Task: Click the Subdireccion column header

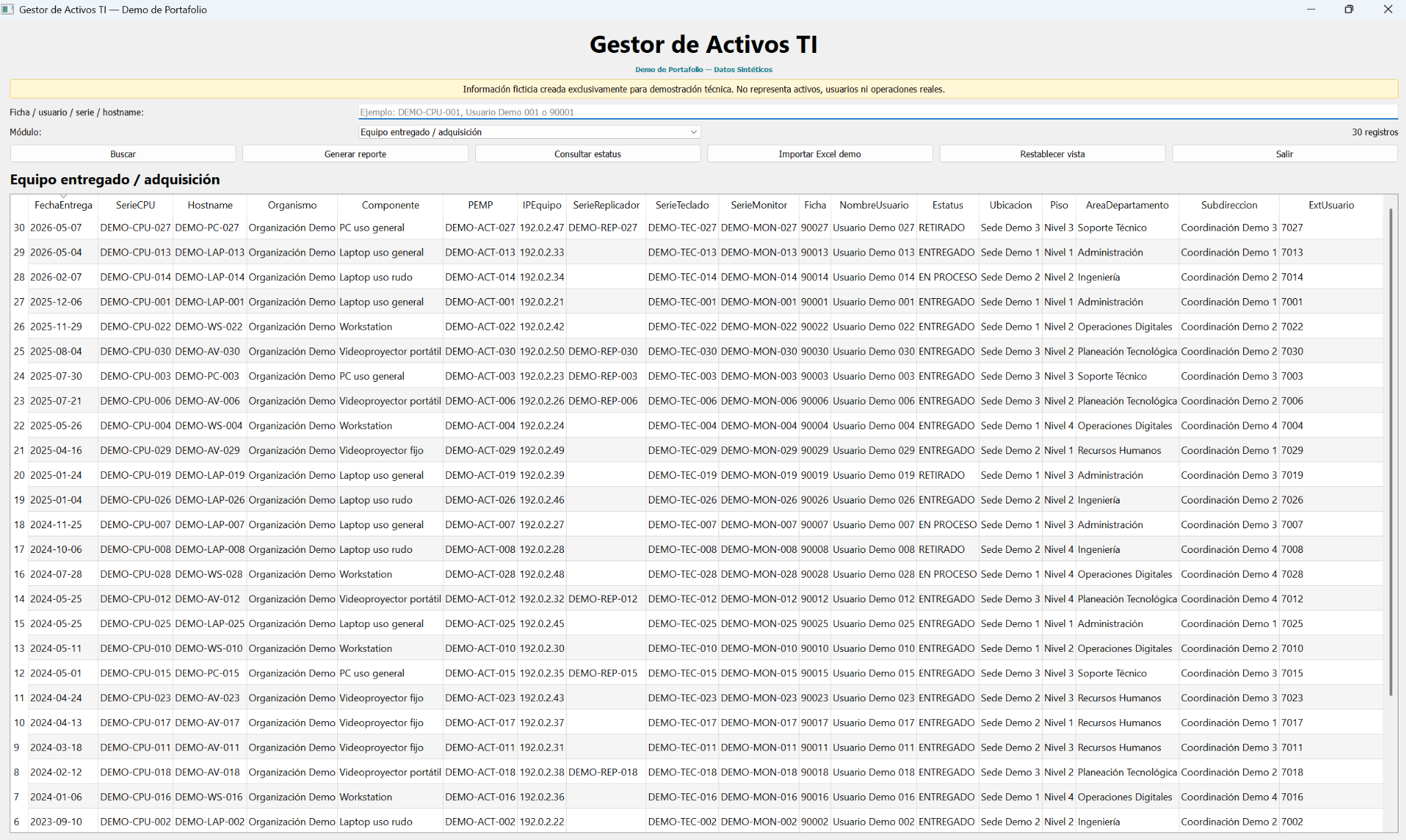Action: [1229, 205]
